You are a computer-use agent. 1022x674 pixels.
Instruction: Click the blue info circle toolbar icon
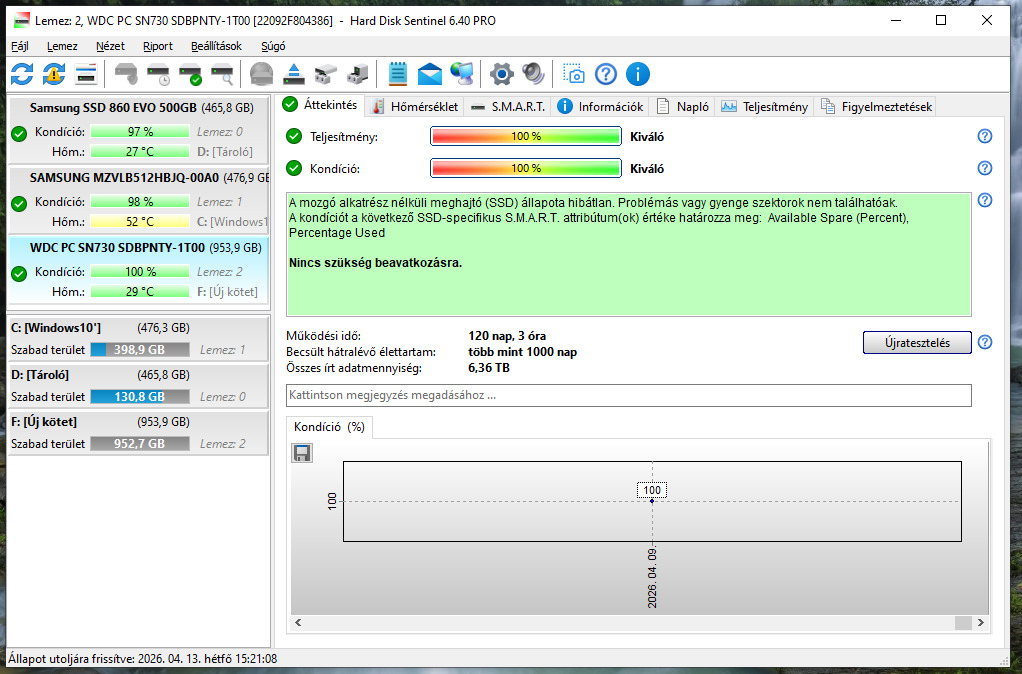(x=637, y=74)
